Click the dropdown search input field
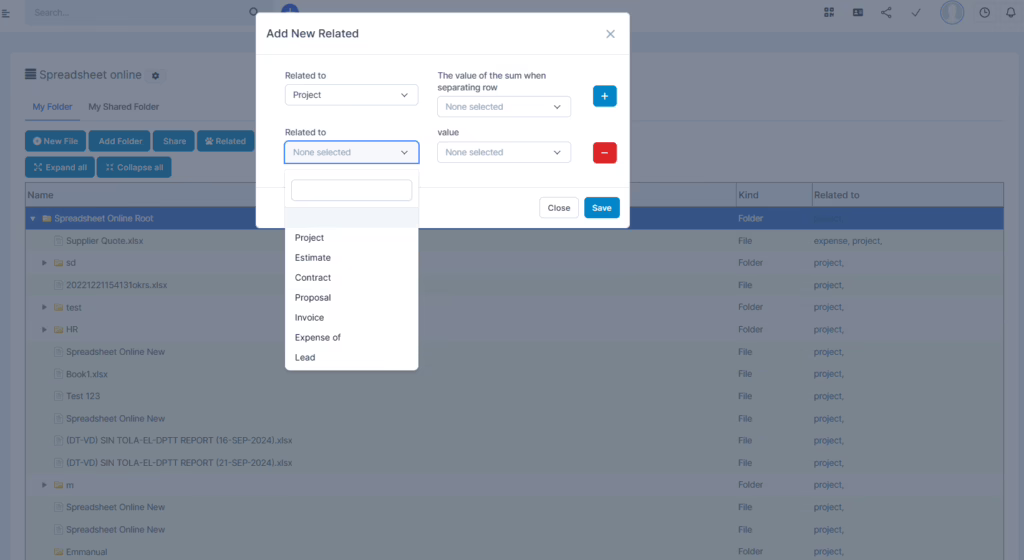Image resolution: width=1024 pixels, height=560 pixels. tap(351, 190)
